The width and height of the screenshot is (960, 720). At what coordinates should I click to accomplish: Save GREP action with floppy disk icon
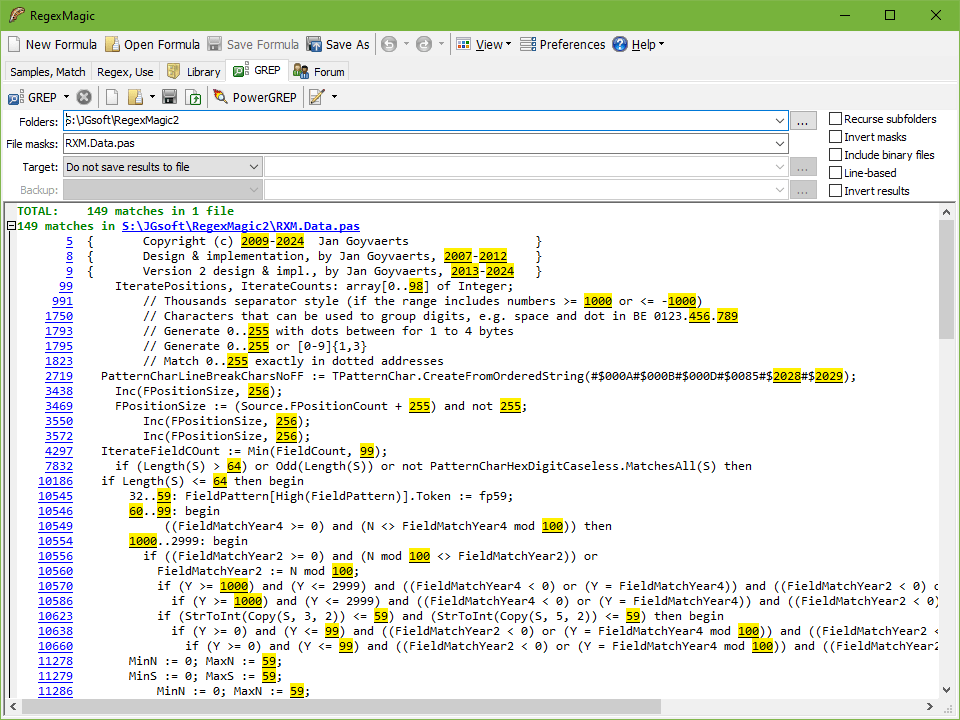[x=170, y=97]
